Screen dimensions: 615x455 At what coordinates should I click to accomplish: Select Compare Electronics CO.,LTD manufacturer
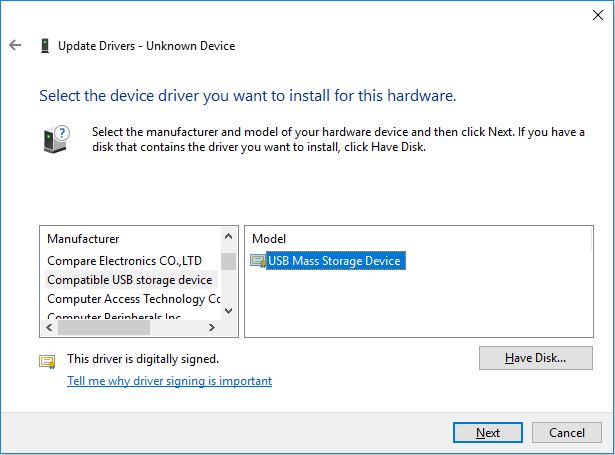[x=130, y=261]
